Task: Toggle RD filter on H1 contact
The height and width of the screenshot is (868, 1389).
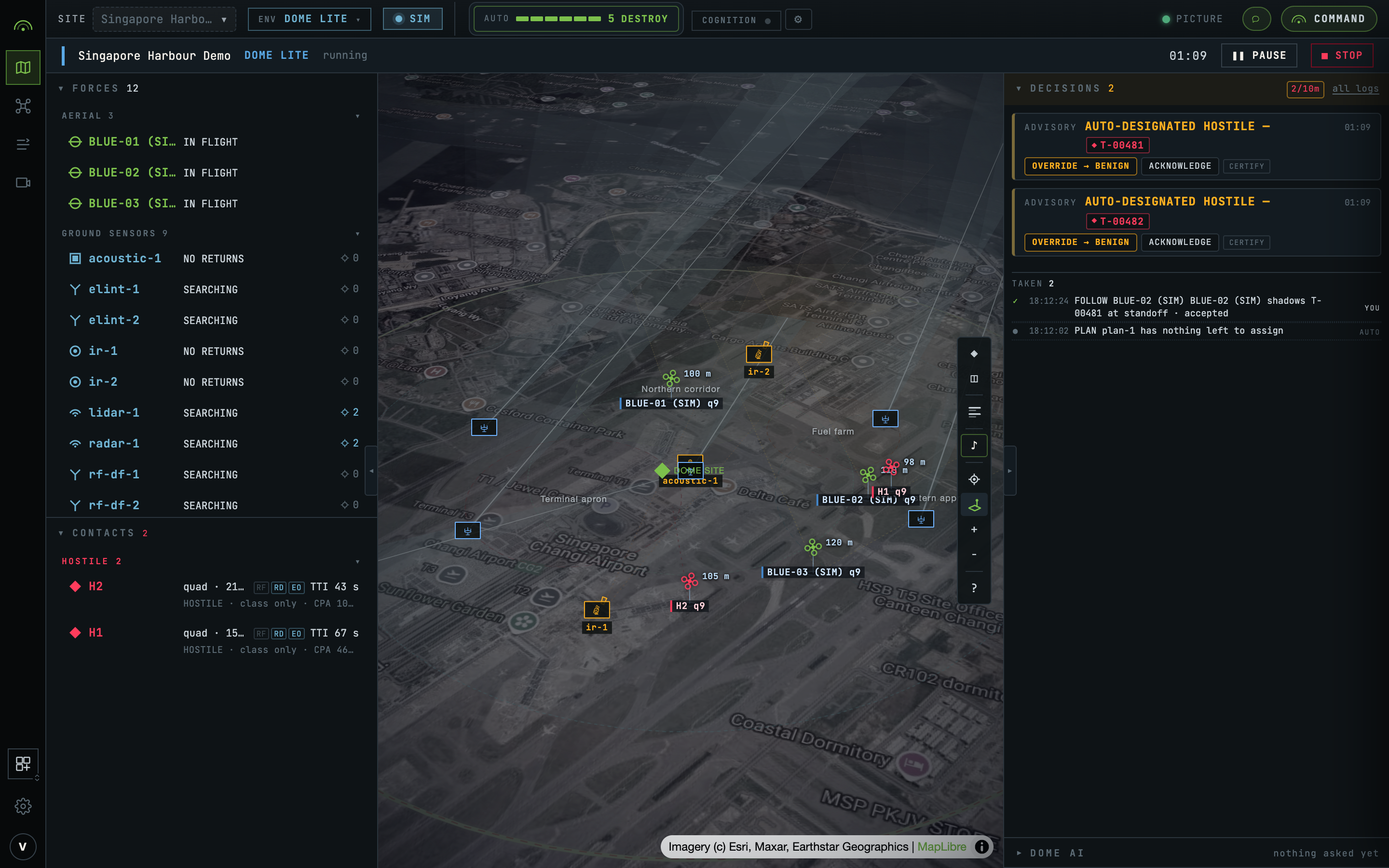Action: coord(279,634)
